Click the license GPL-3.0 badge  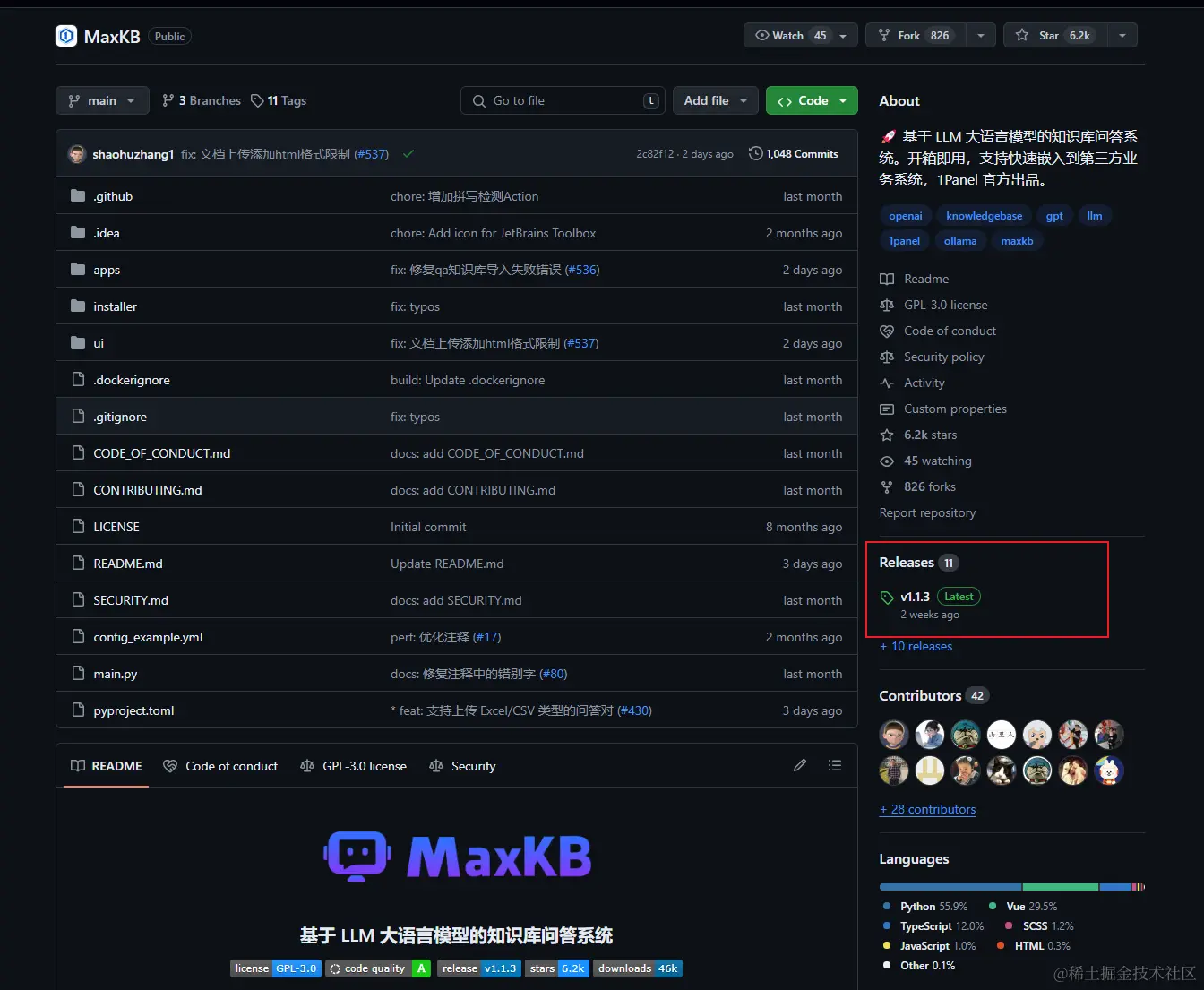(276, 968)
